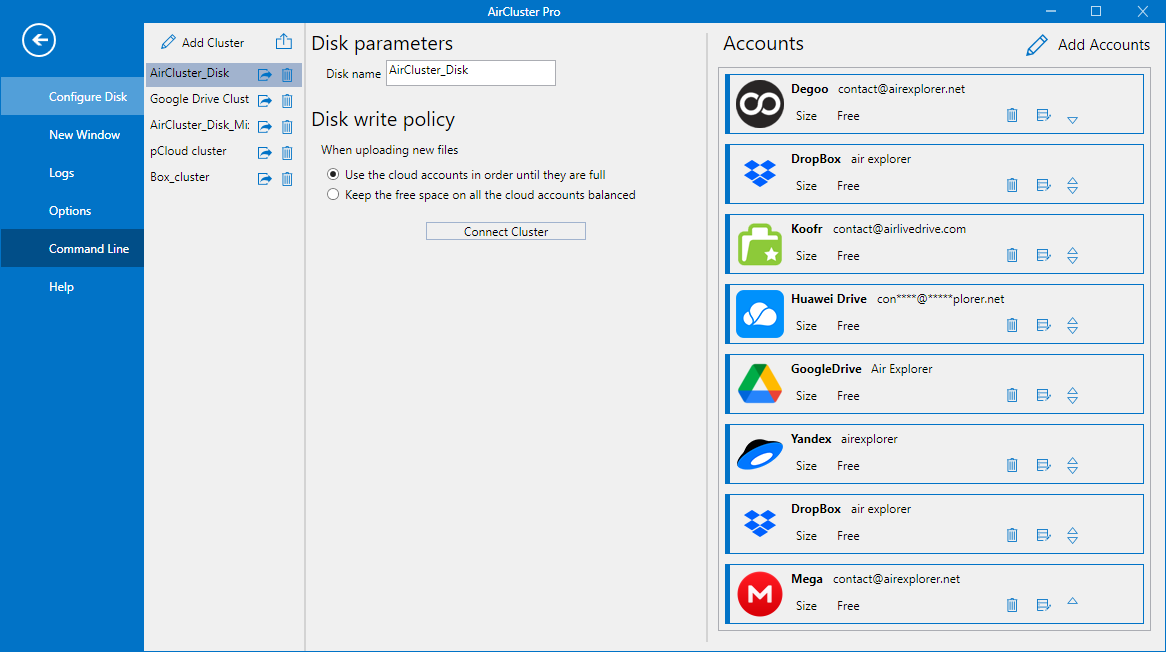Delete the pCloud cluster using its trash icon
Screen dimensions: 1166x652
click(287, 152)
